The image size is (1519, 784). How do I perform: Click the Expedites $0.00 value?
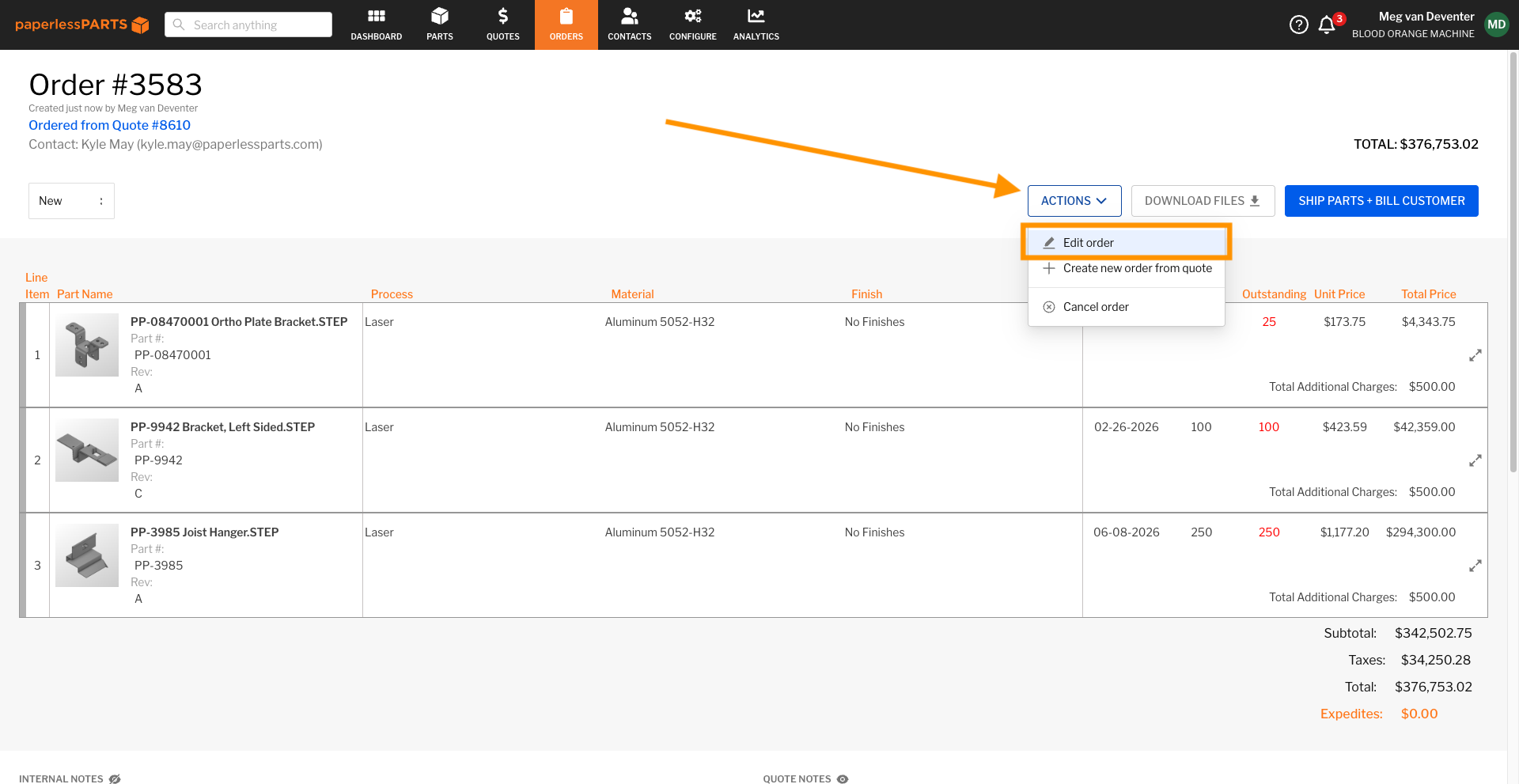coord(1419,714)
